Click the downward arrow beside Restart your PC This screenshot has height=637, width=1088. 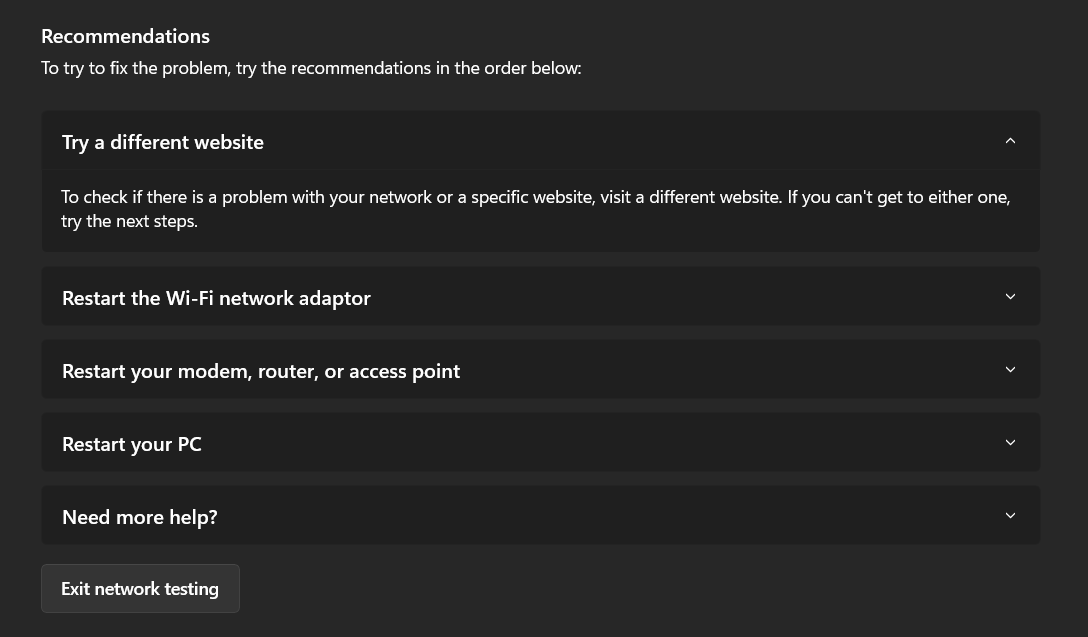point(1010,442)
